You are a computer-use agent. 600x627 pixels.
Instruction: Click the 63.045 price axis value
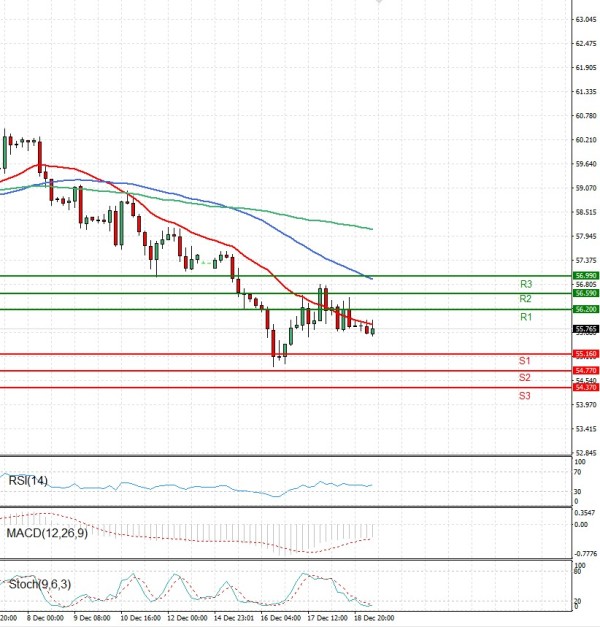pos(585,19)
